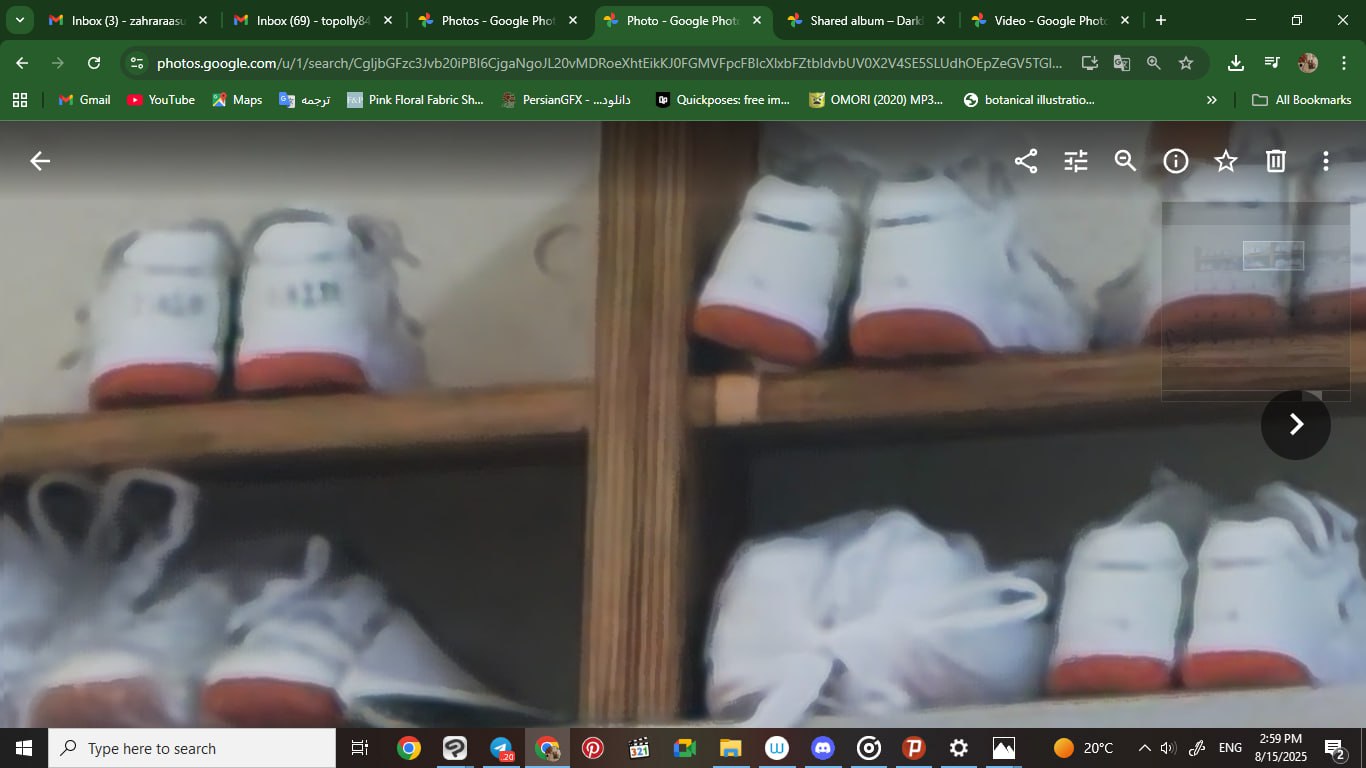Click the address bar URL field

click(x=610, y=63)
